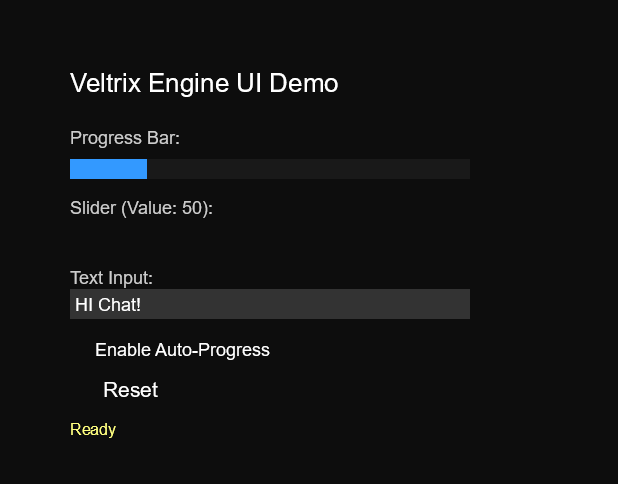
Task: Click the word "Veltrix" in the heading
Action: 105,84
